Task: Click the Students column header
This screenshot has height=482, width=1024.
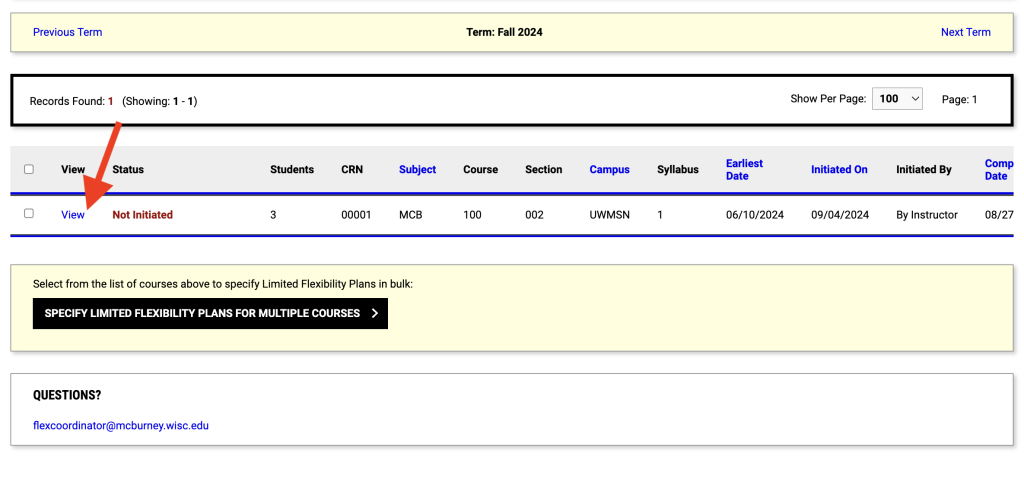Action: (x=292, y=169)
